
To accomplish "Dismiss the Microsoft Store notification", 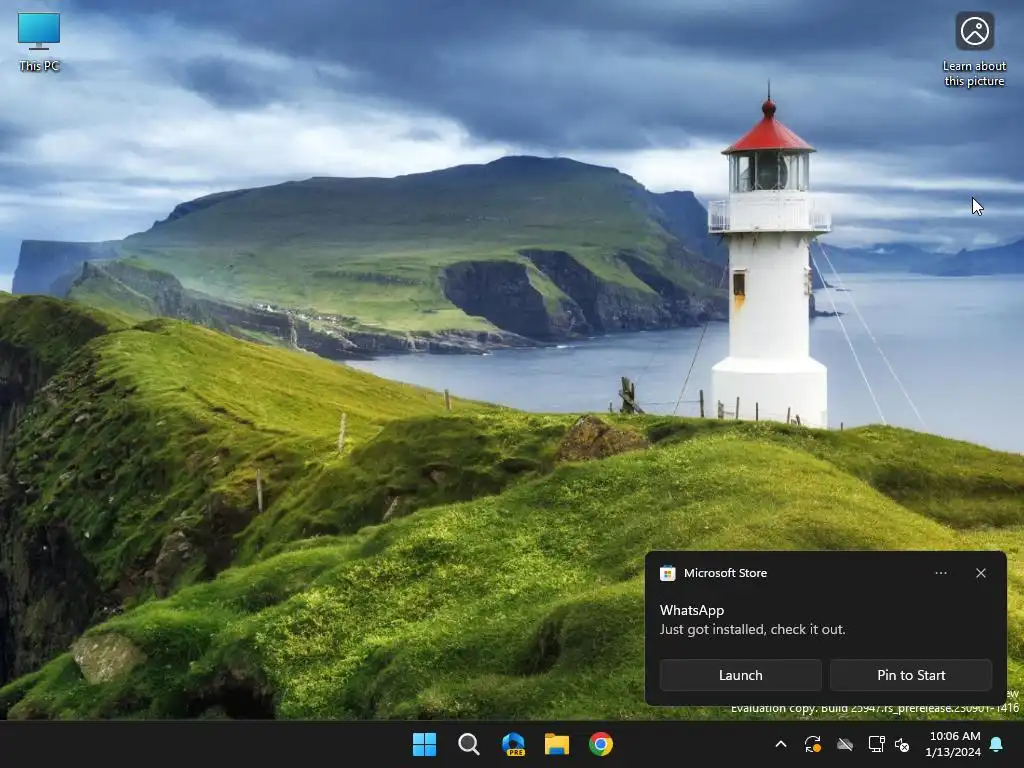I will (980, 573).
